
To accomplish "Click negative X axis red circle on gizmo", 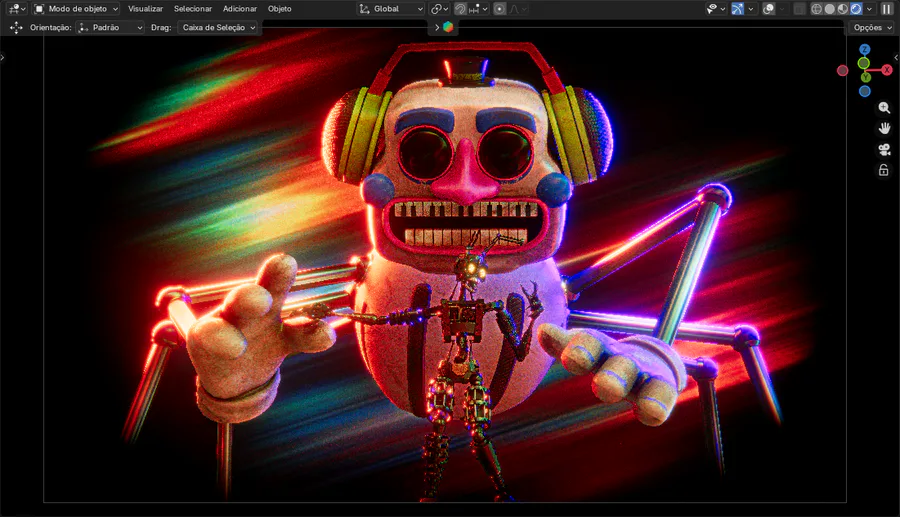I will [x=842, y=71].
